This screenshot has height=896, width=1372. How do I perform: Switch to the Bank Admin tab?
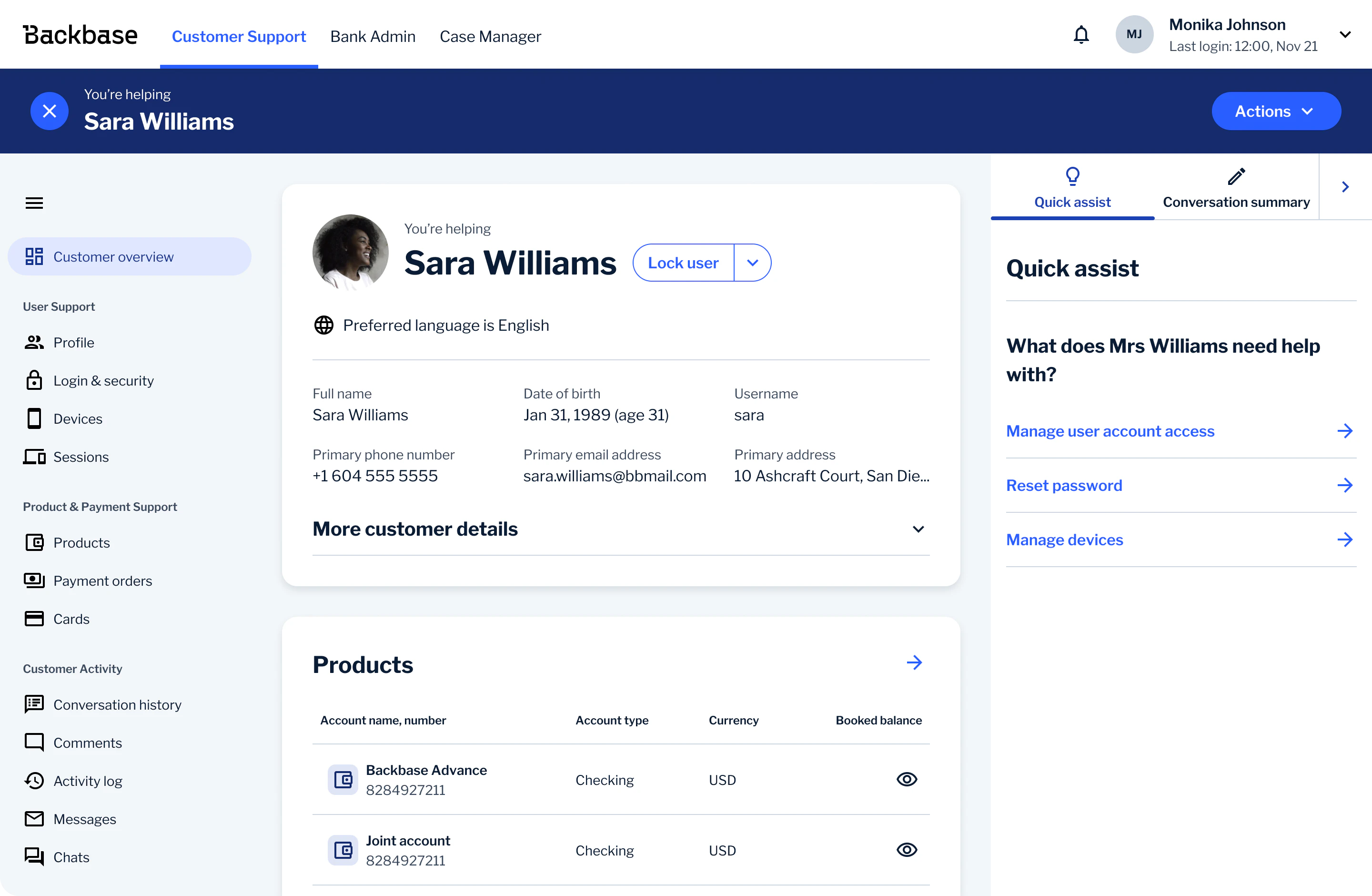pos(373,36)
